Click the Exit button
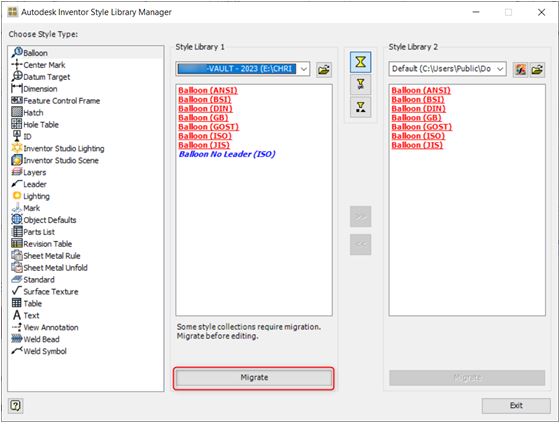Viewport: 560px width, 424px height. pos(516,406)
